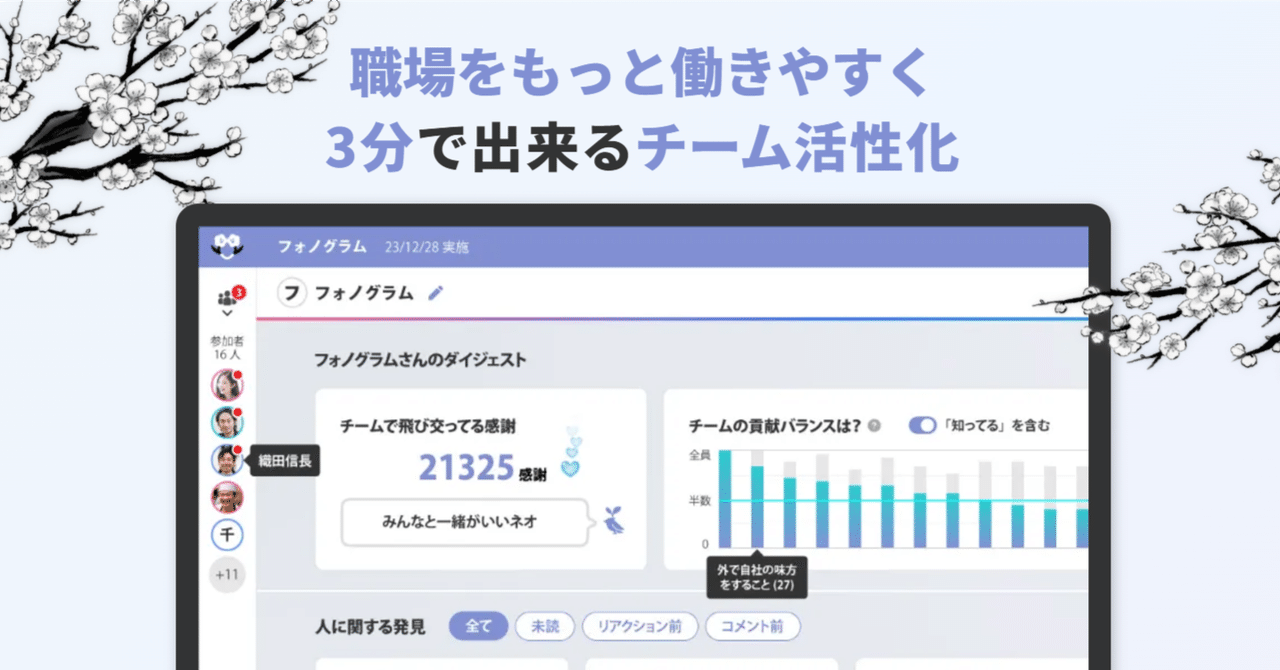Toggle the 未読 filter pill
Viewport: 1280px width, 670px height.
(x=544, y=625)
